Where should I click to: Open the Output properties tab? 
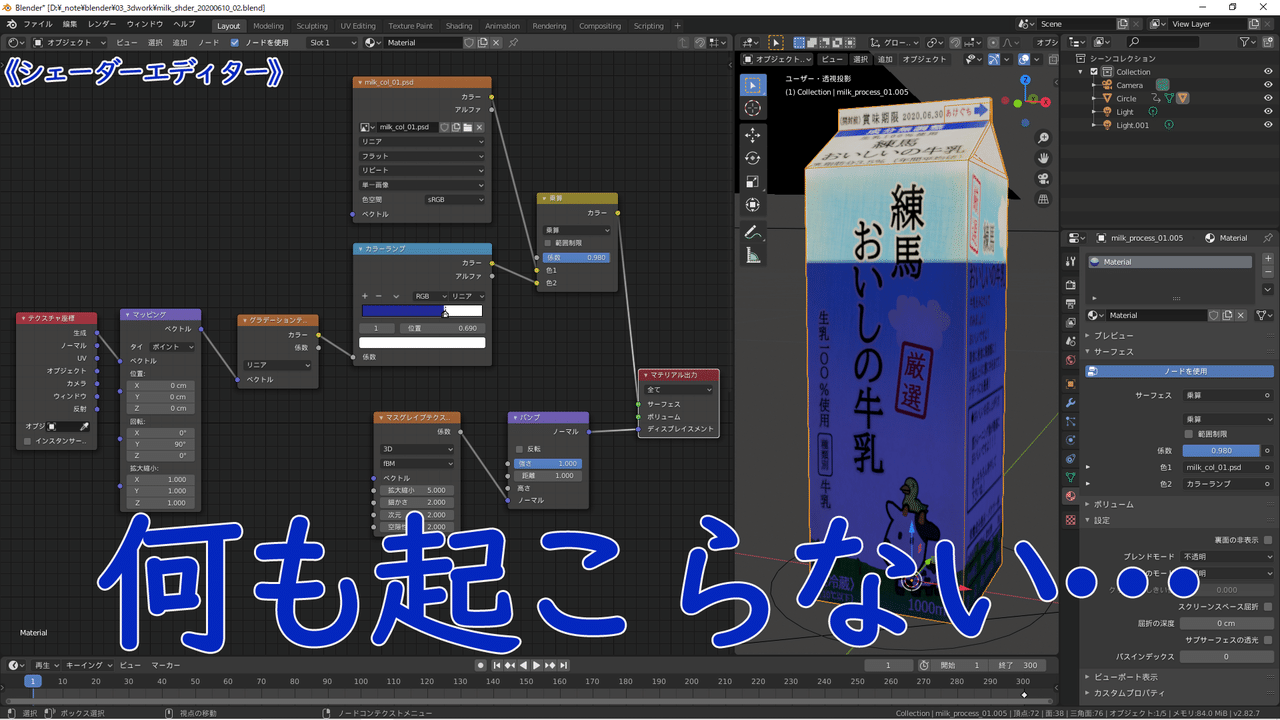point(1070,303)
